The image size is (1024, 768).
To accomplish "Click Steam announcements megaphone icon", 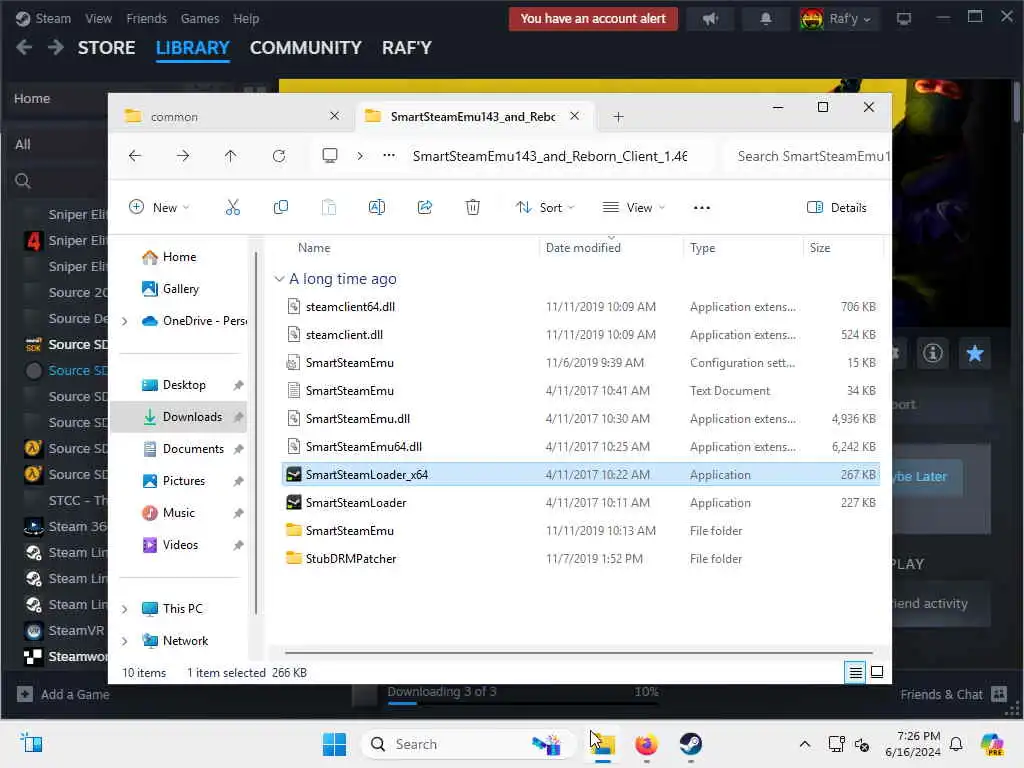I will (x=711, y=19).
